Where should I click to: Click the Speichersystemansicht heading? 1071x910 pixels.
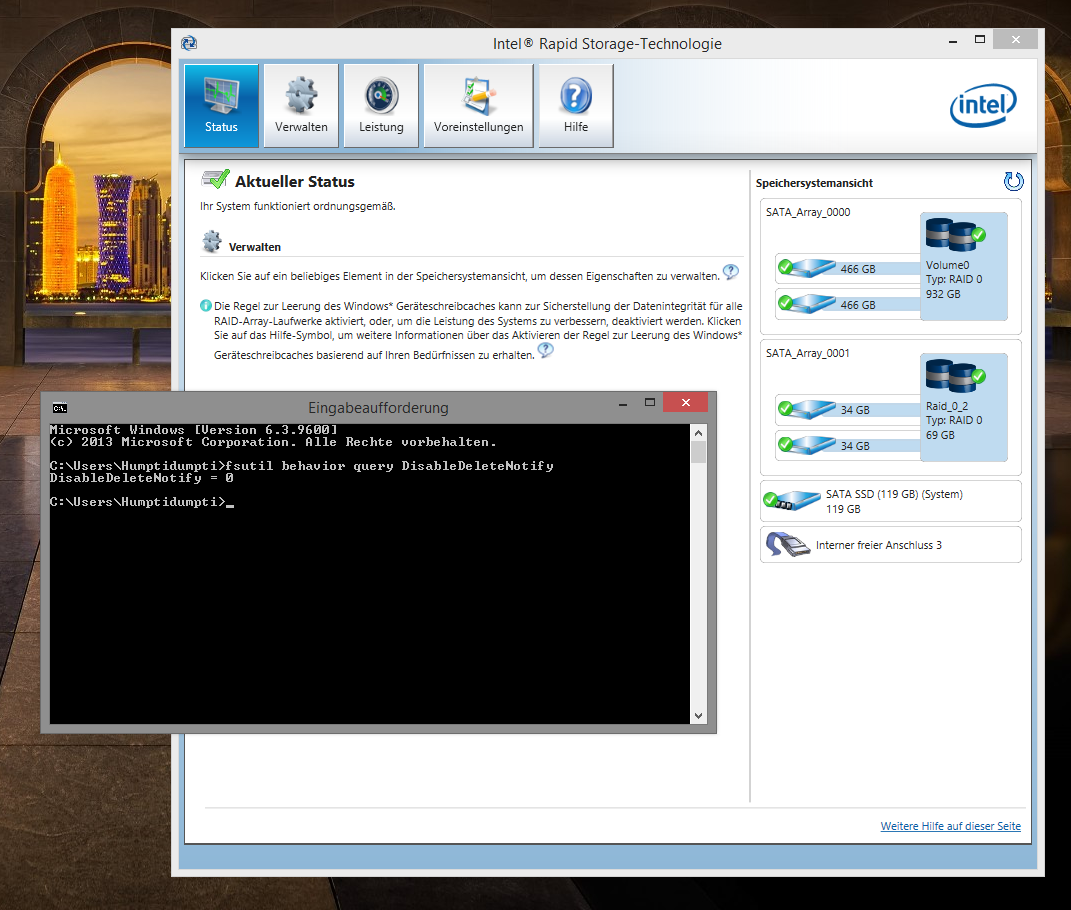click(x=814, y=183)
